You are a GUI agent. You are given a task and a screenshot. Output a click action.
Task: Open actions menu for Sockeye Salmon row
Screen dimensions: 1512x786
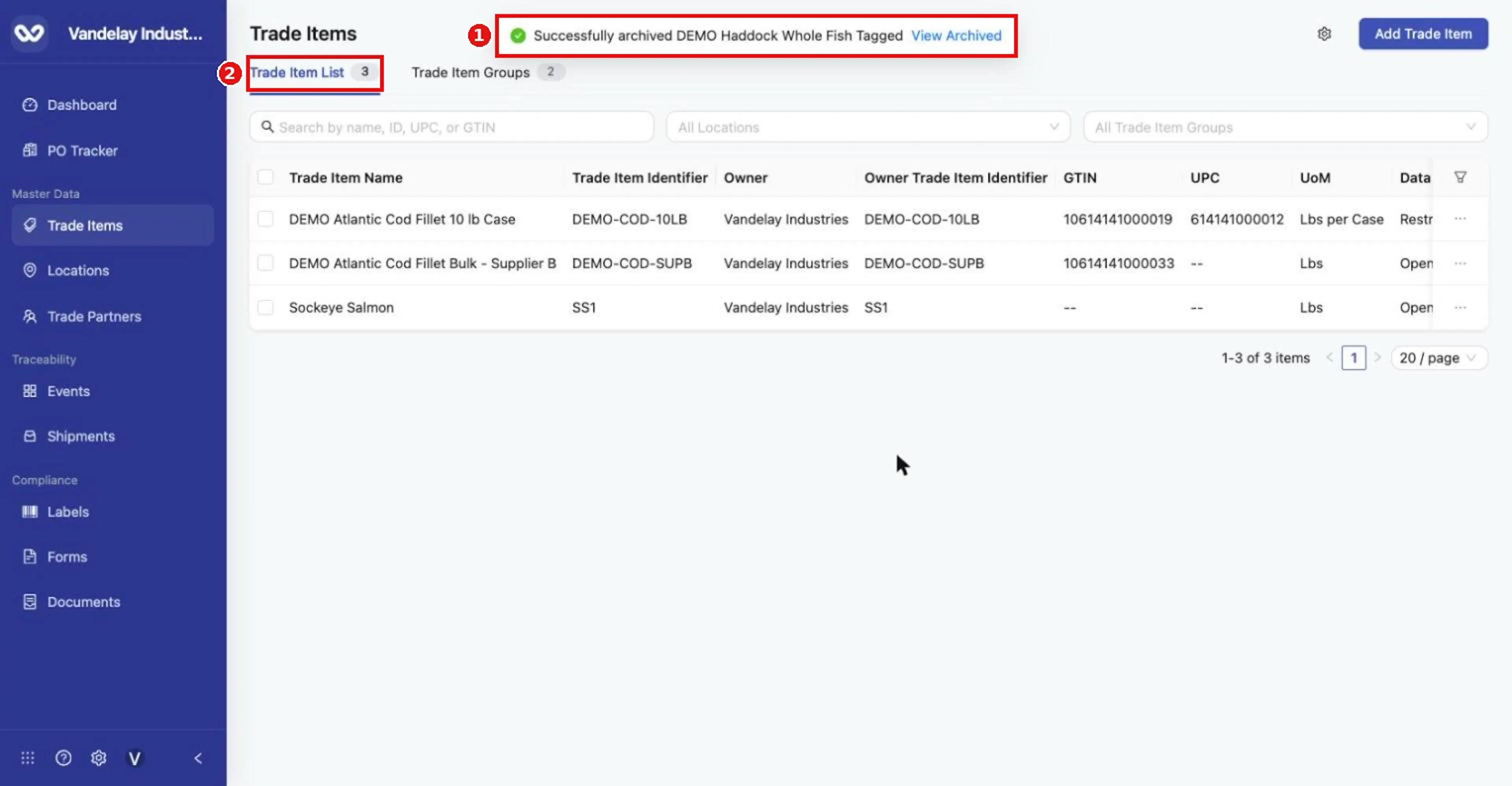point(1460,308)
